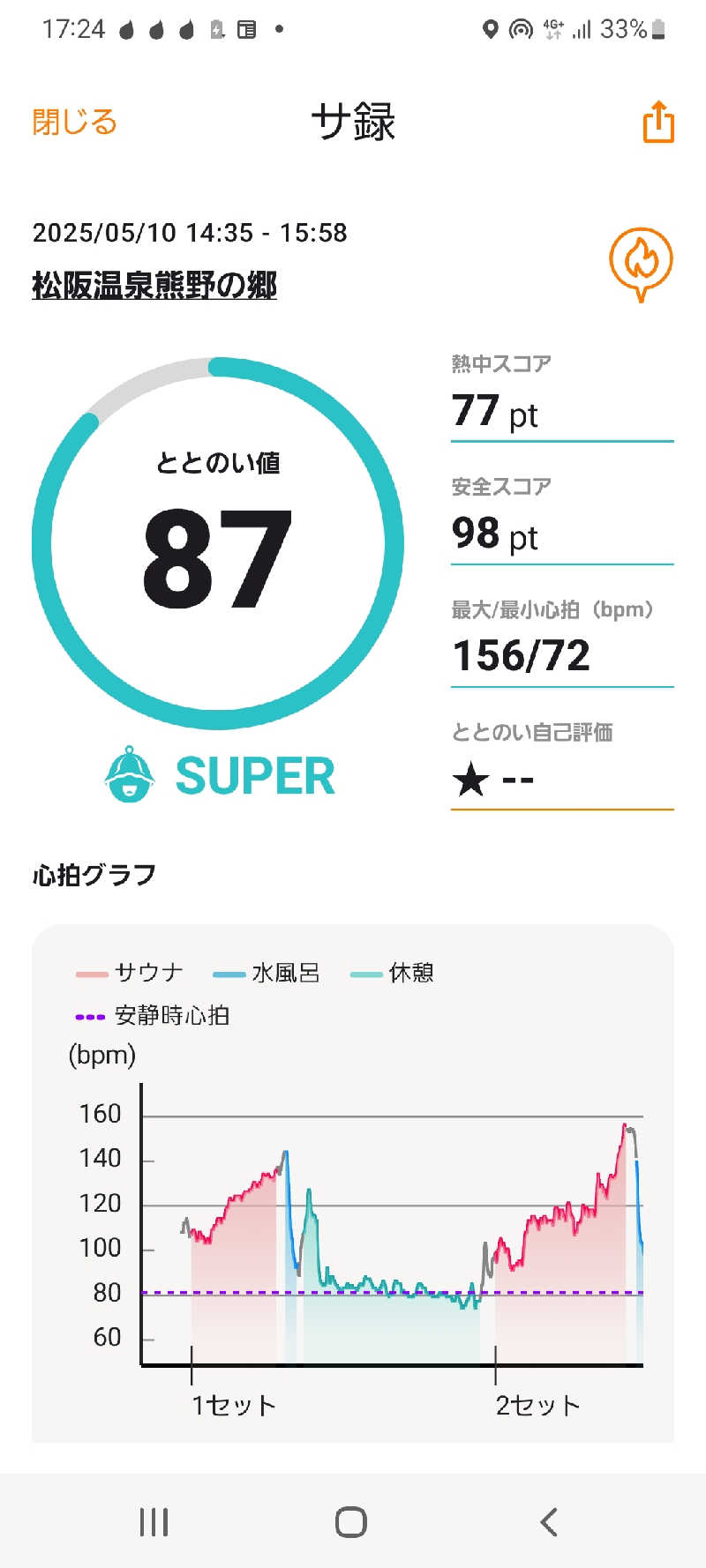Image resolution: width=706 pixels, height=1568 pixels.
Task: Open 松阪温泉熊野の郷 facility link
Action: (154, 285)
